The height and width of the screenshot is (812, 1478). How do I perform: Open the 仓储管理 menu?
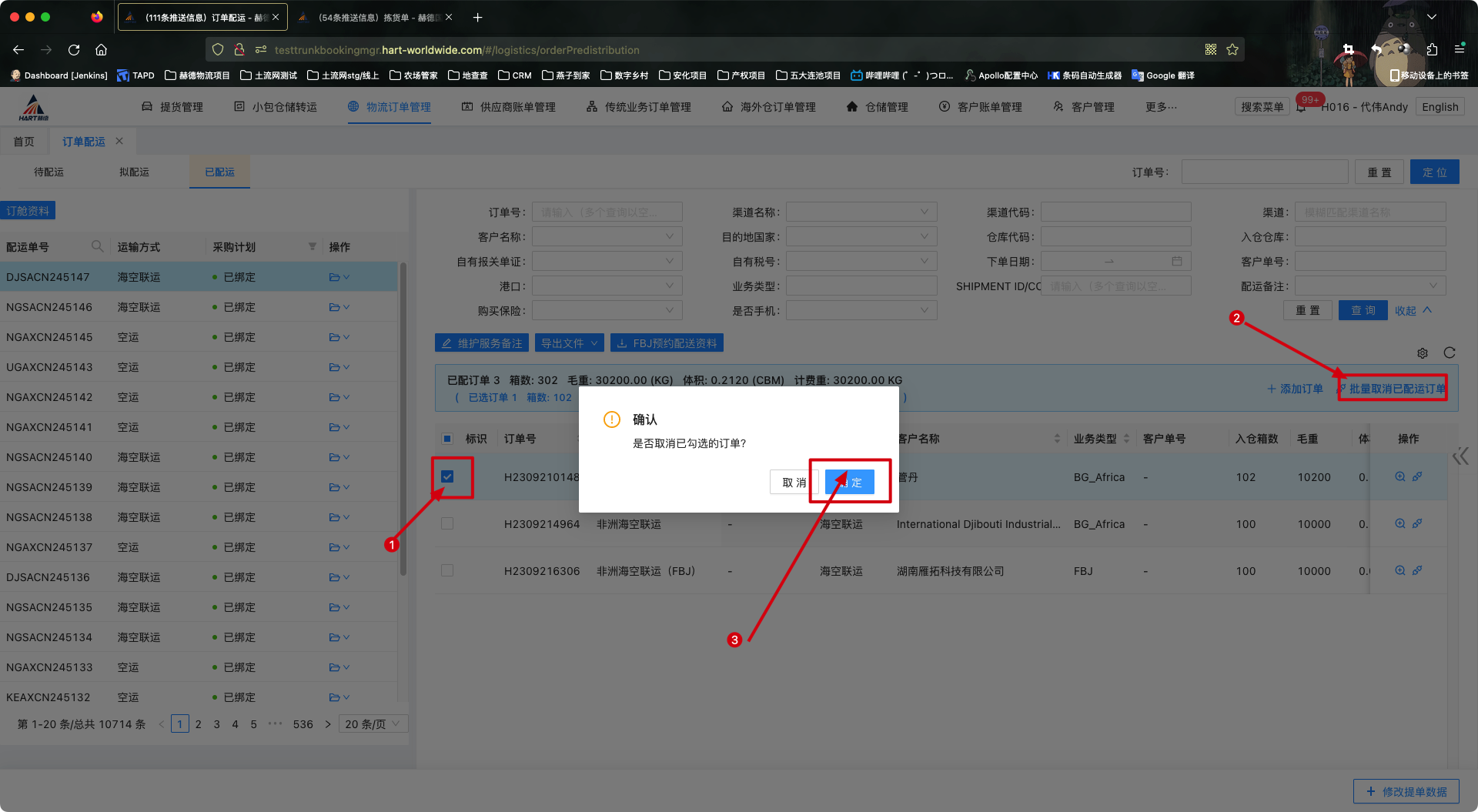click(878, 107)
